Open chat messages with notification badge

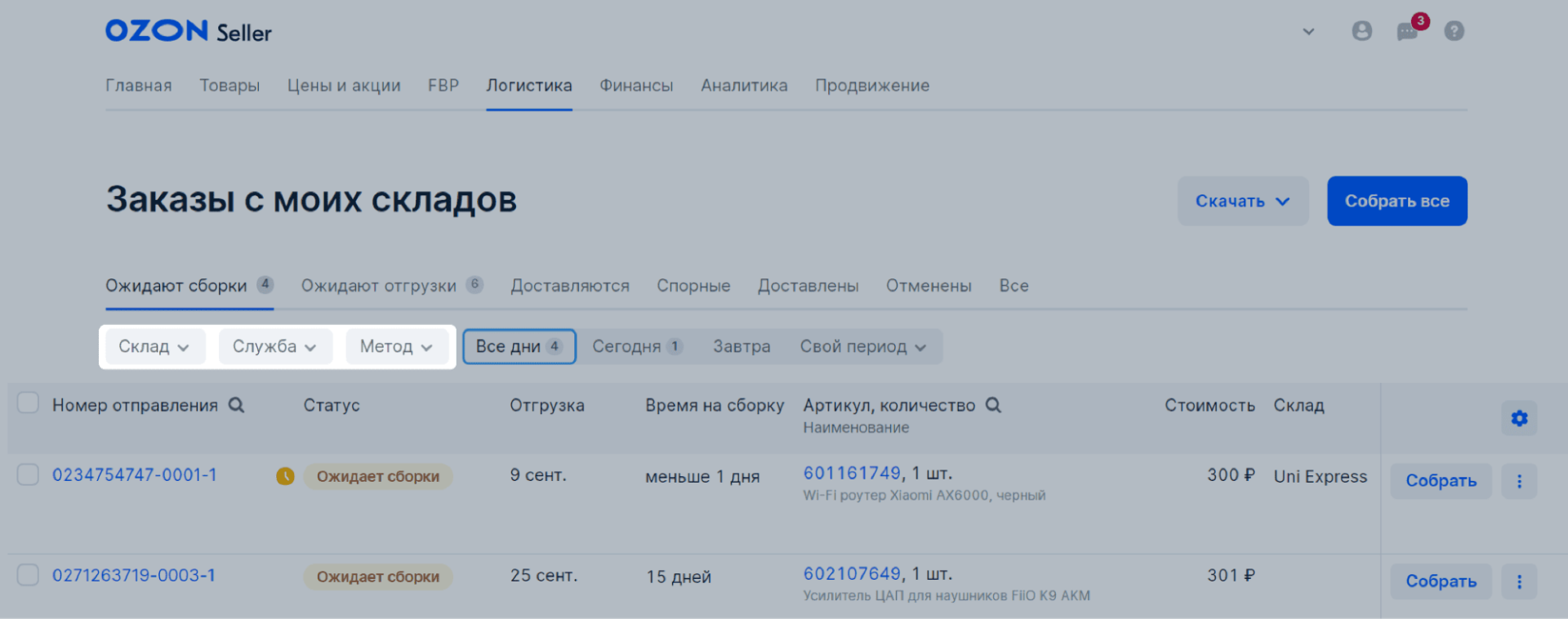(x=1408, y=31)
